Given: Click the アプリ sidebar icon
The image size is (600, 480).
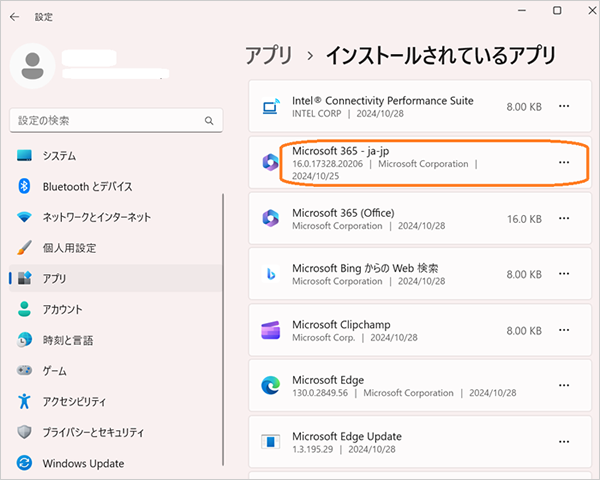Looking at the screenshot, I should point(24,278).
